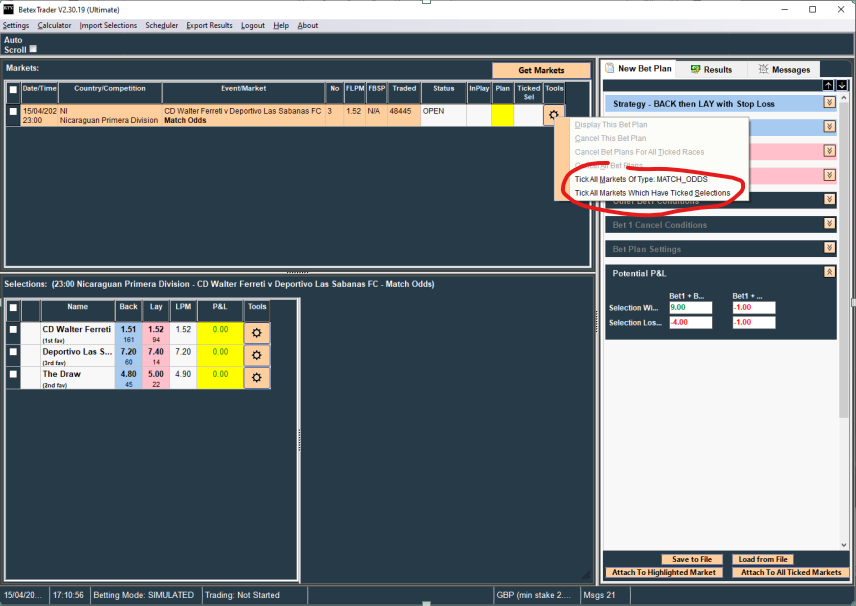The width and height of the screenshot is (856, 606).
Task: Open tools gear for Deportivo Las Sabanas
Action: [256, 355]
